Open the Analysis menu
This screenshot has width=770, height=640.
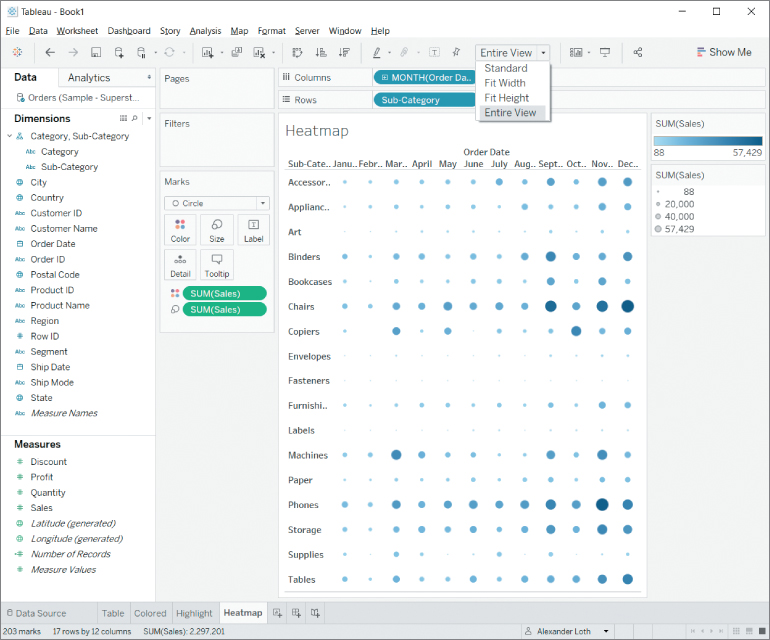(x=205, y=31)
